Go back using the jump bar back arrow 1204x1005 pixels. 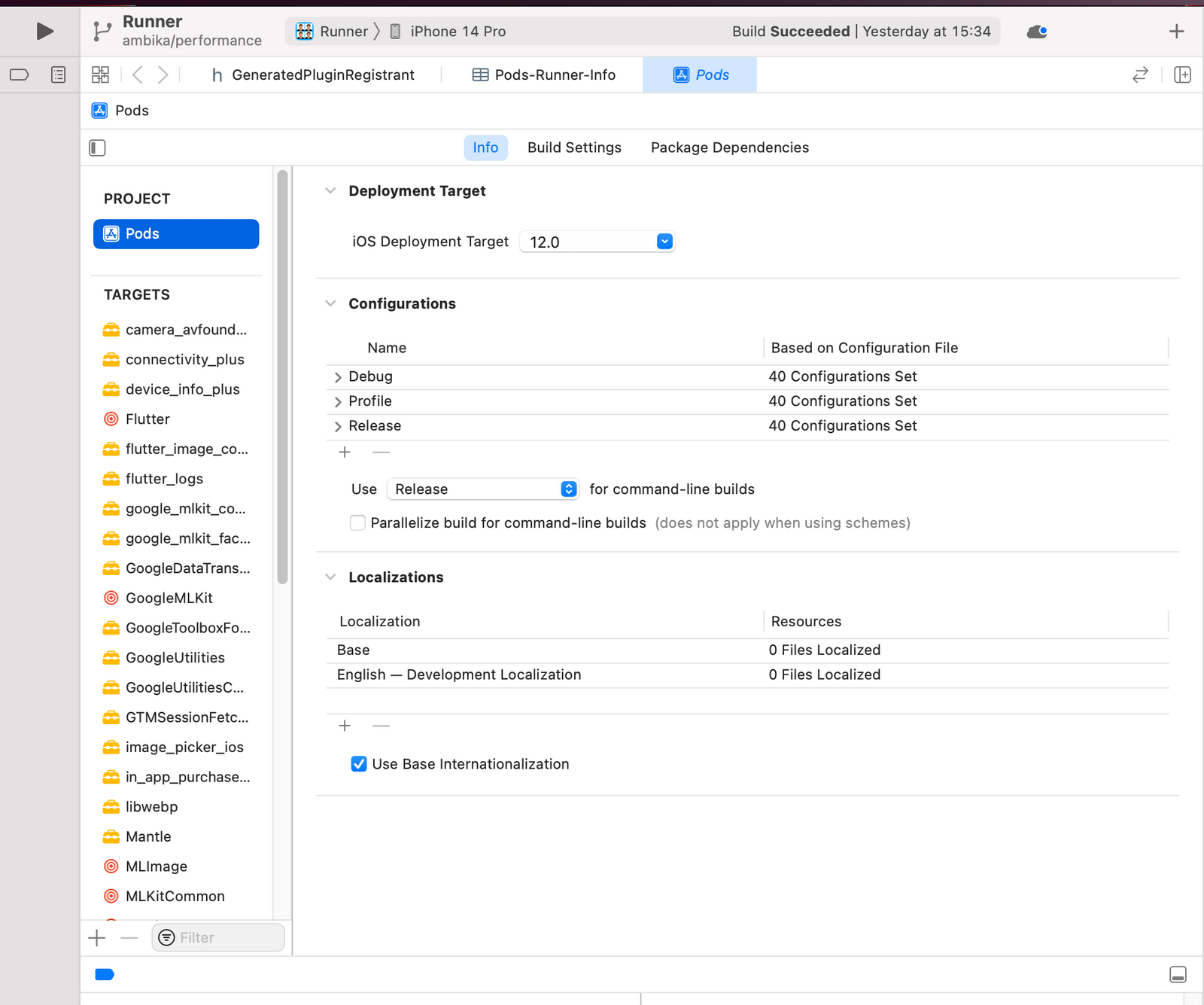137,75
